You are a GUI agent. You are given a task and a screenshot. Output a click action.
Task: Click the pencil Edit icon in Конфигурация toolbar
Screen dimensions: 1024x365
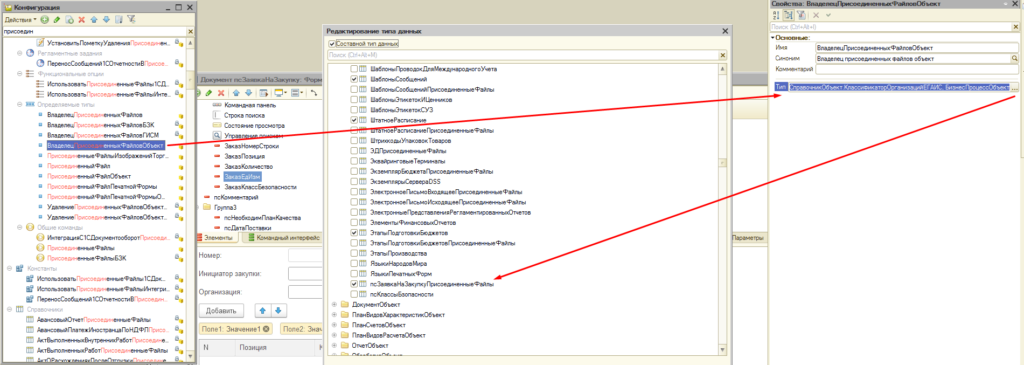pyautogui.click(x=57, y=20)
